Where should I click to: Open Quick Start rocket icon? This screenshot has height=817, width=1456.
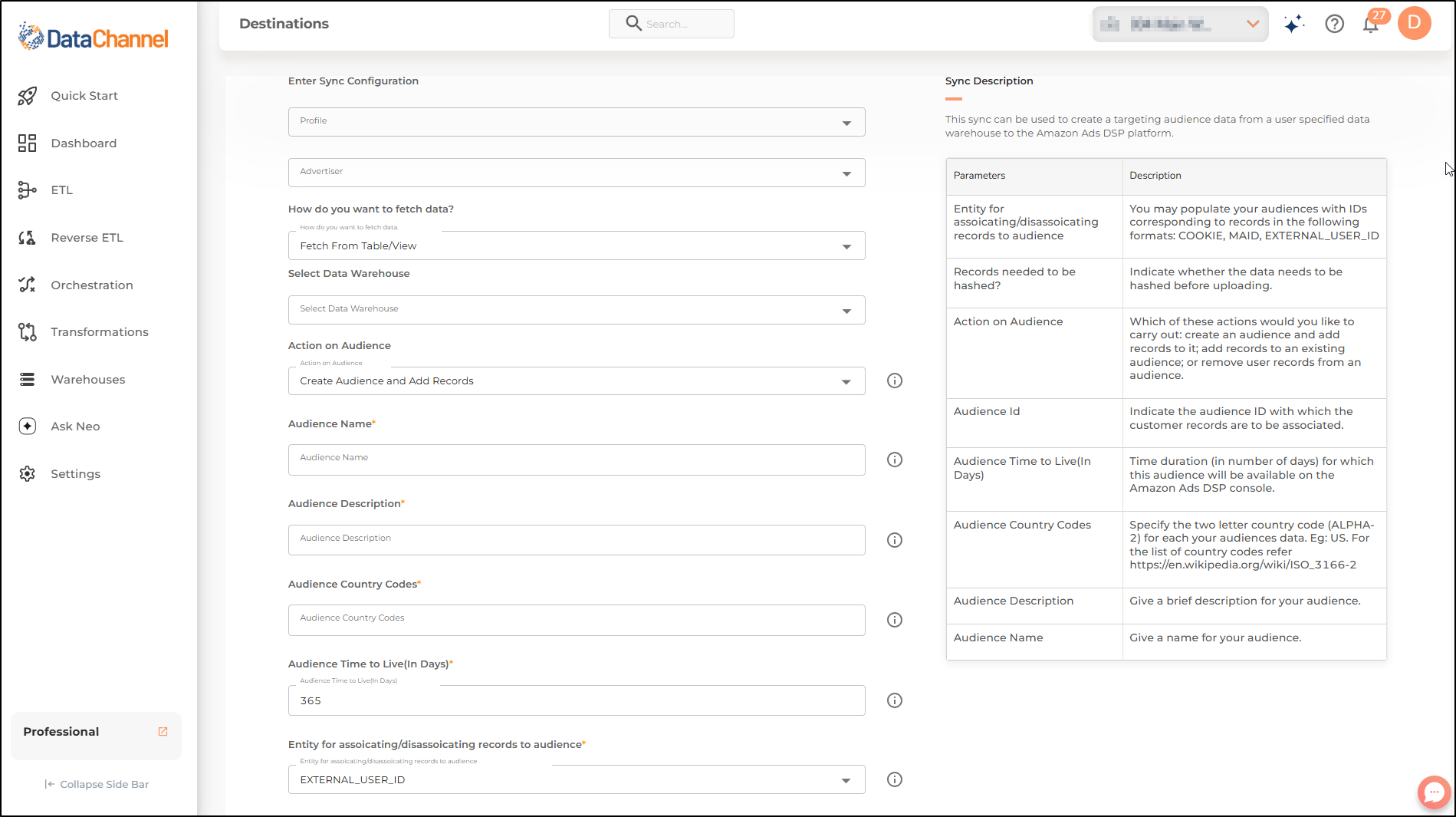tap(28, 96)
